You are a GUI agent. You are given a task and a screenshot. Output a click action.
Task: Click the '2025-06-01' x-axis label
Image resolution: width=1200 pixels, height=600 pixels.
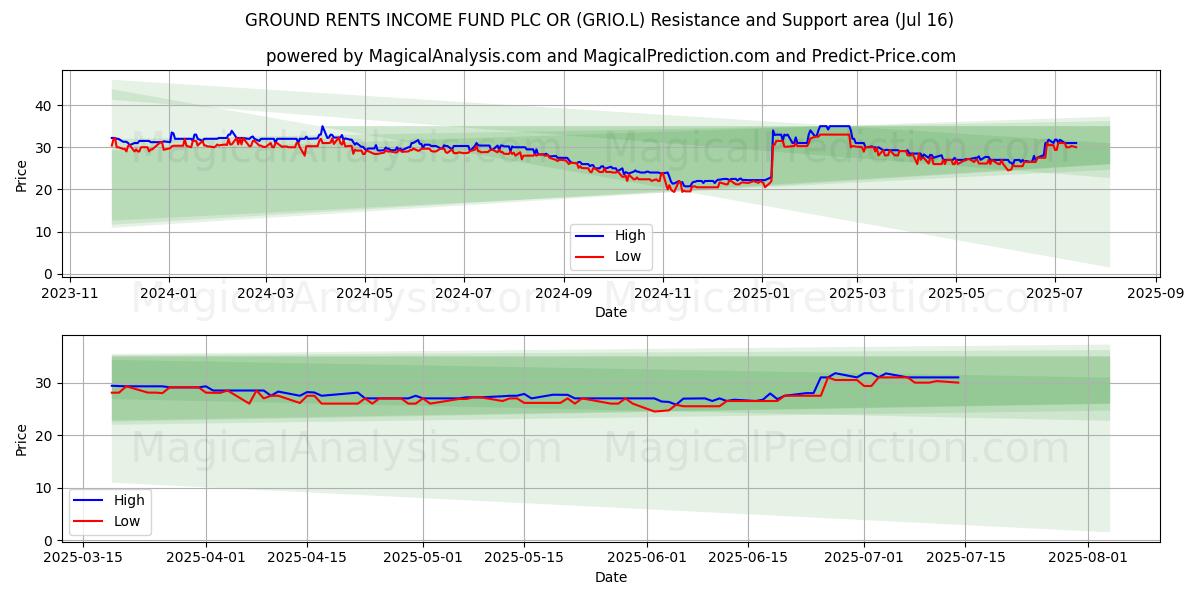pos(647,559)
